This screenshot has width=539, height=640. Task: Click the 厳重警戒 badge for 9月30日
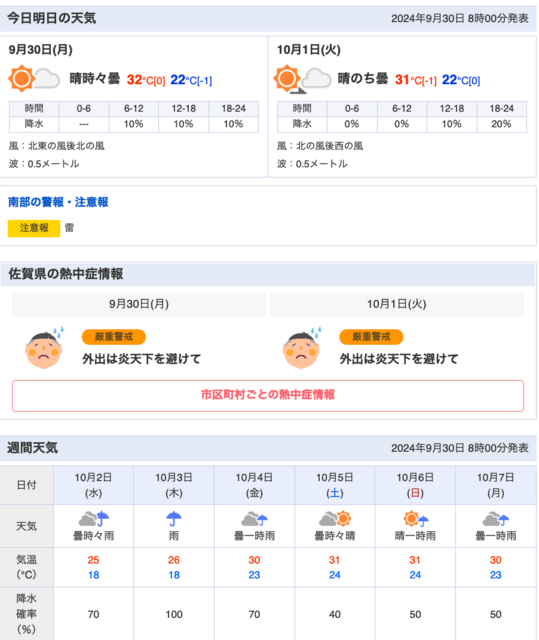point(114,337)
